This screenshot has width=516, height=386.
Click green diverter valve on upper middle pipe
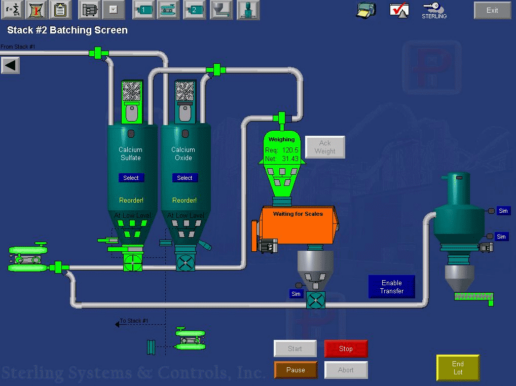coord(216,70)
